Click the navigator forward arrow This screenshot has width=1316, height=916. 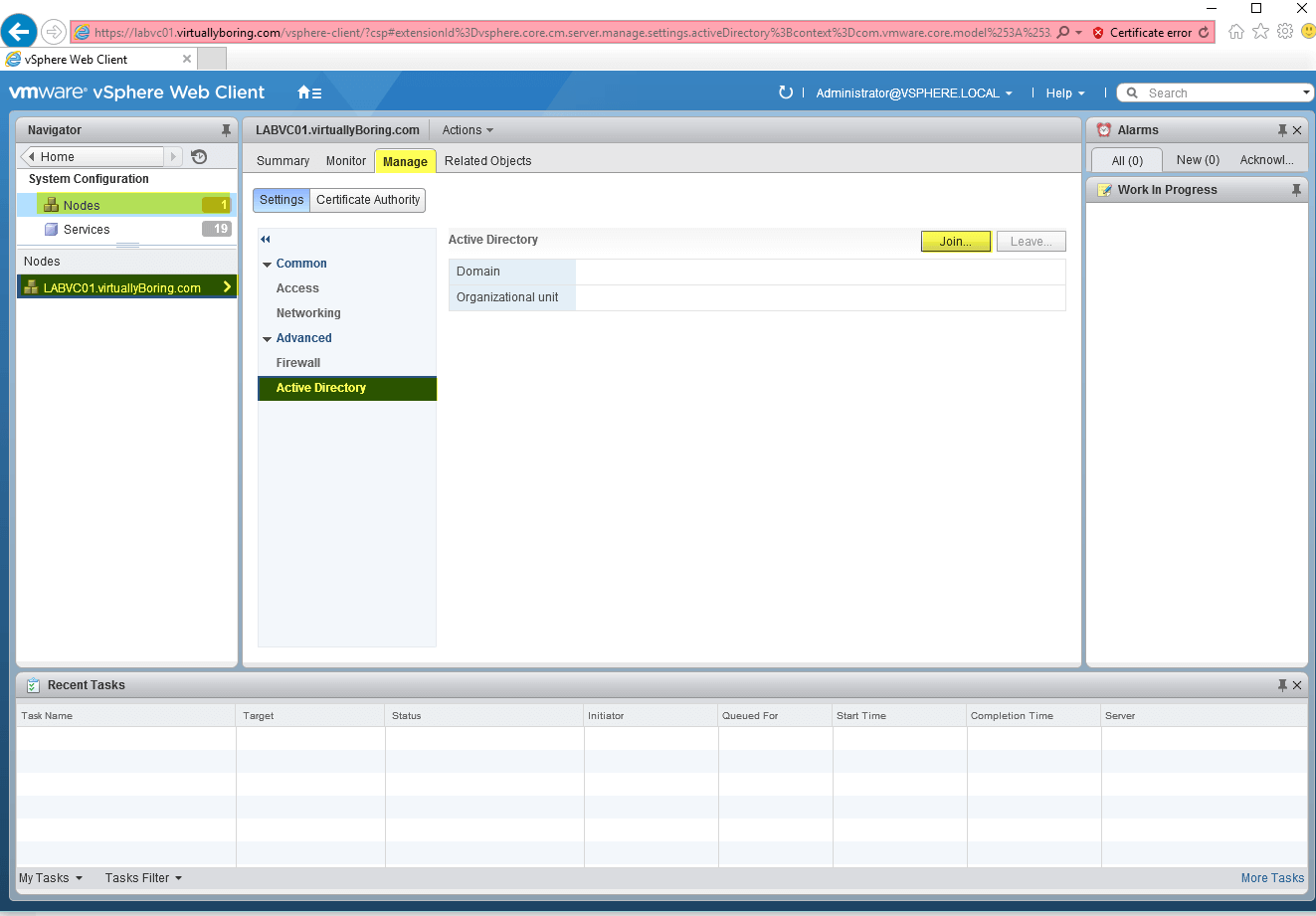174,157
